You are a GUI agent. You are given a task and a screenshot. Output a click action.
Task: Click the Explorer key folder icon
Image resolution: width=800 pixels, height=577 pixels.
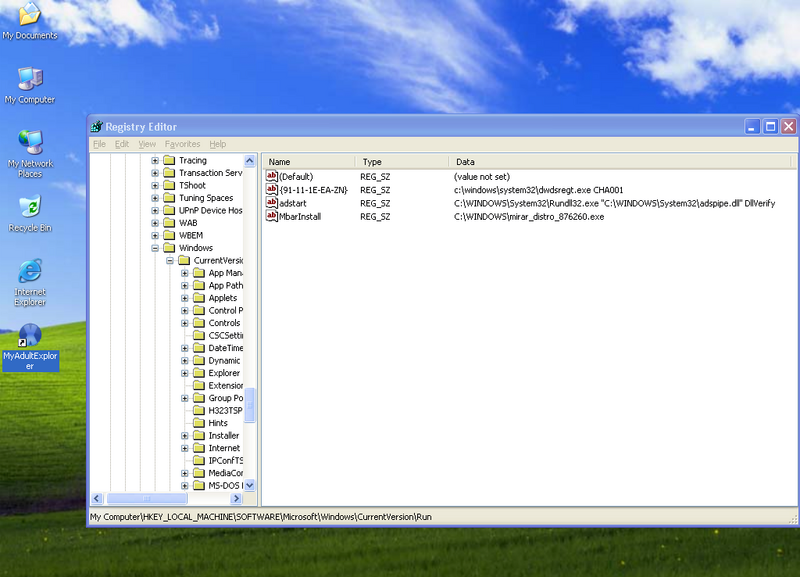198,373
